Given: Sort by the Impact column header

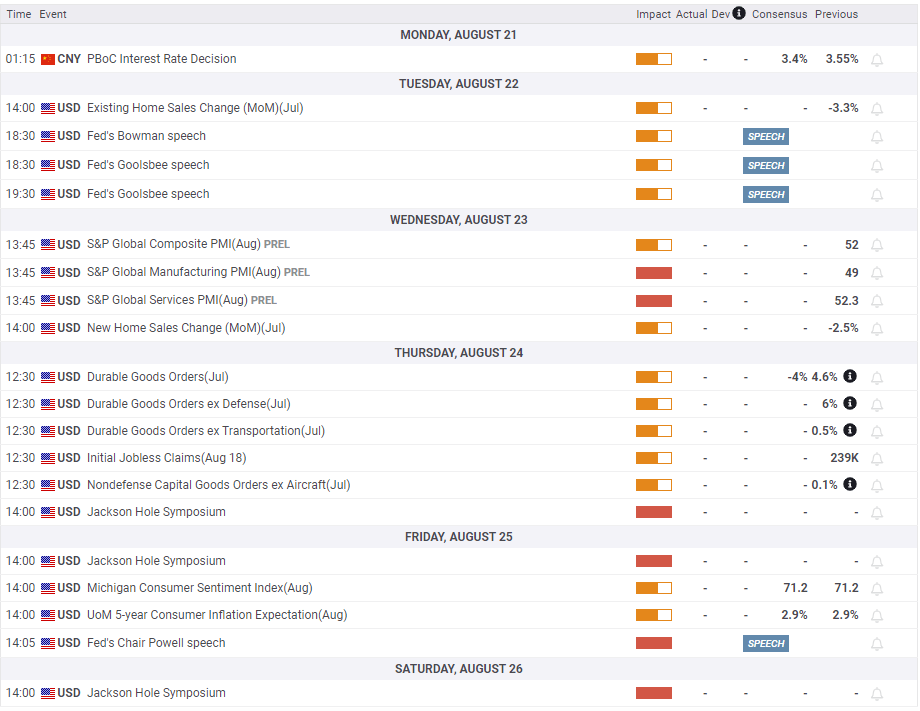Looking at the screenshot, I should (x=653, y=14).
